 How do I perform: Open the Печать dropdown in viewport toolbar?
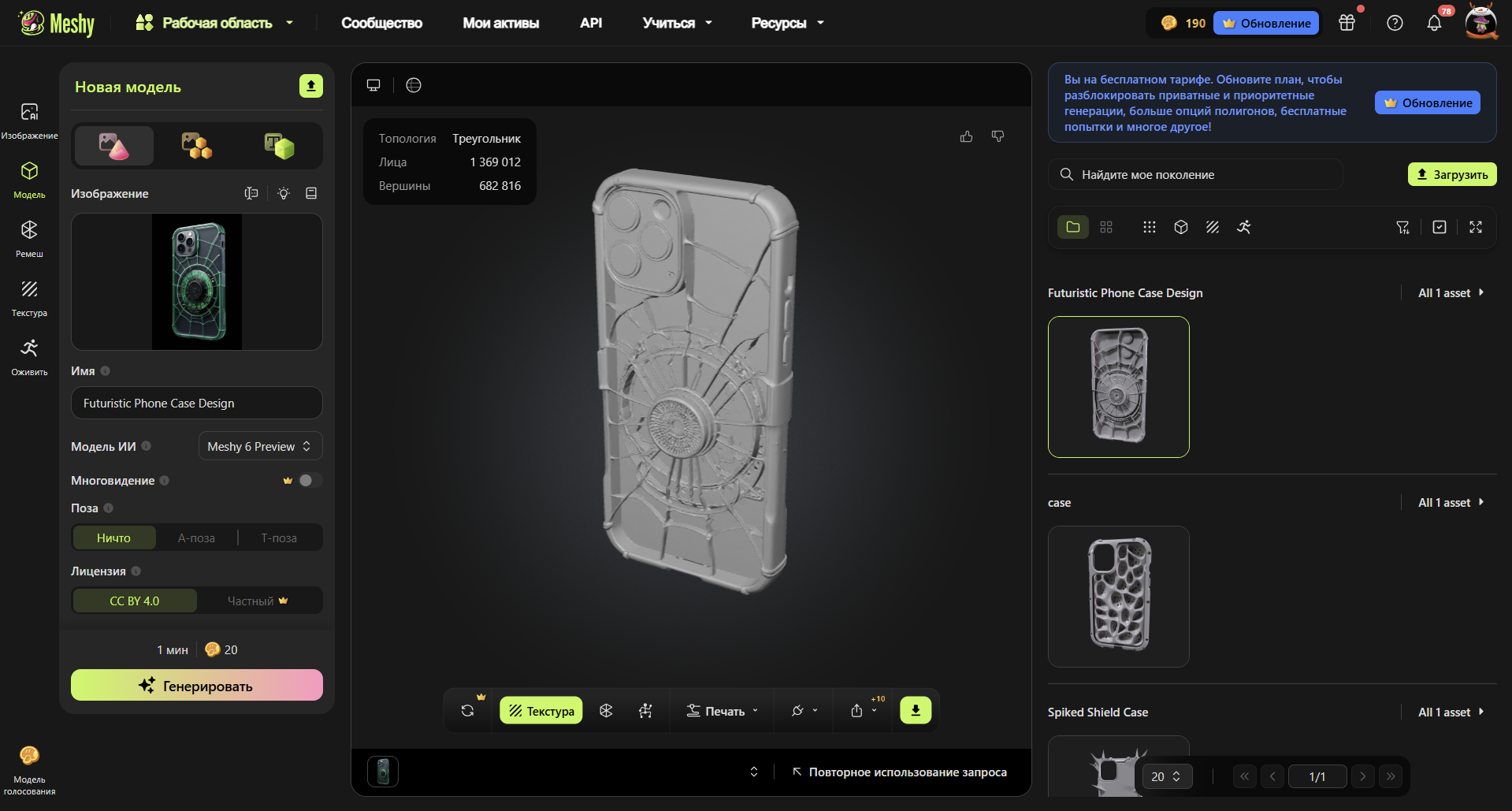coord(723,711)
